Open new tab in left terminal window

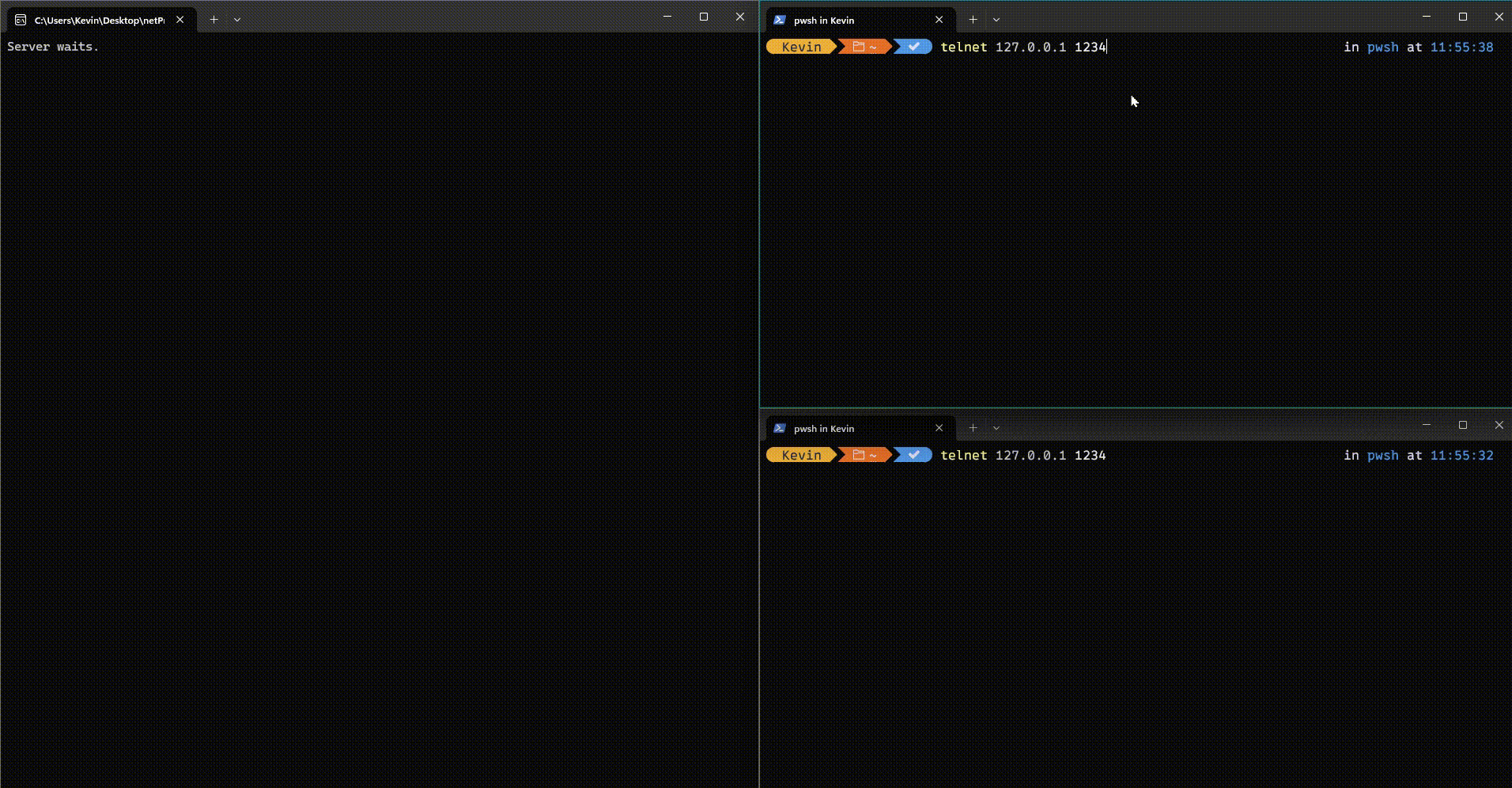214,20
